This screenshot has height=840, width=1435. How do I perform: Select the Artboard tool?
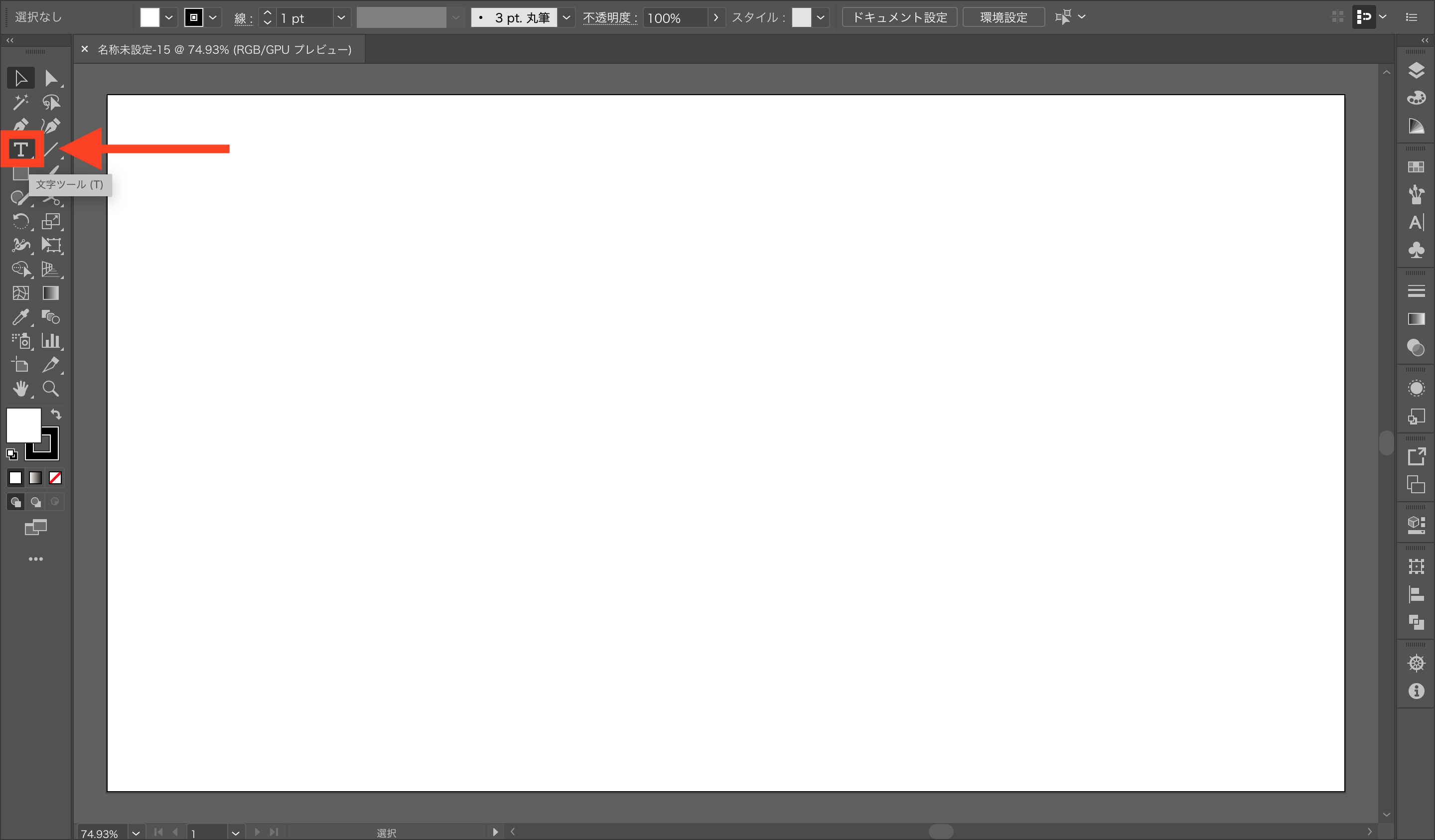[20, 365]
